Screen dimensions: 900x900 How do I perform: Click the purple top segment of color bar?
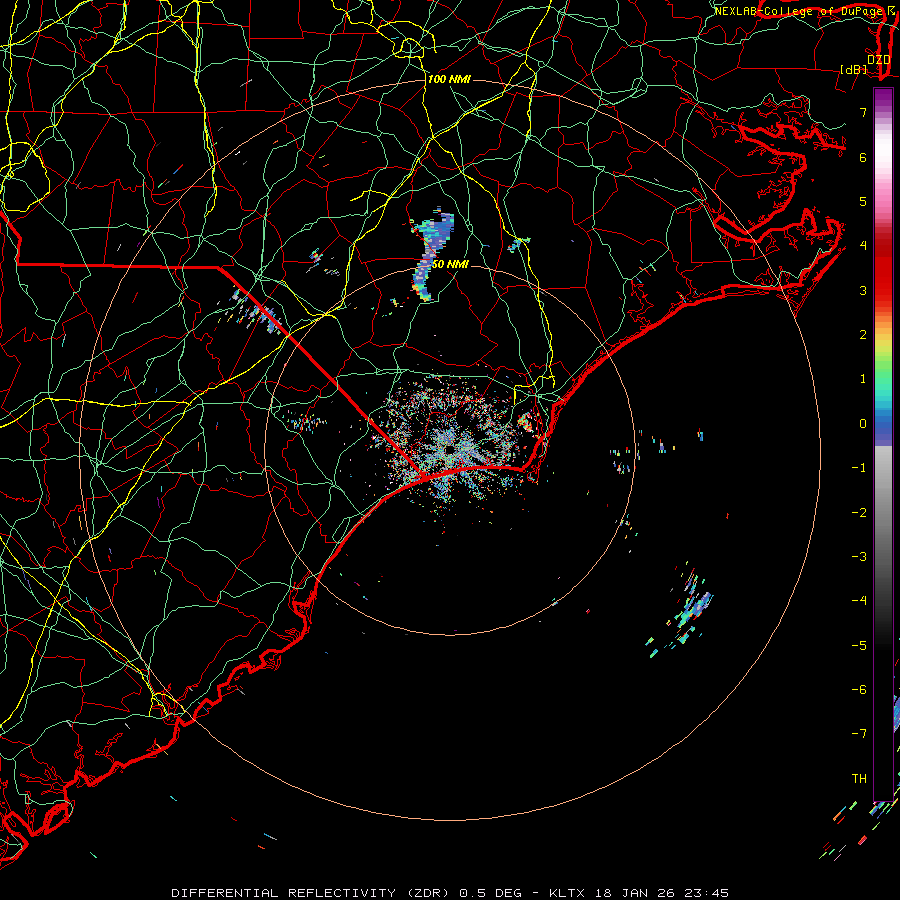tap(883, 98)
